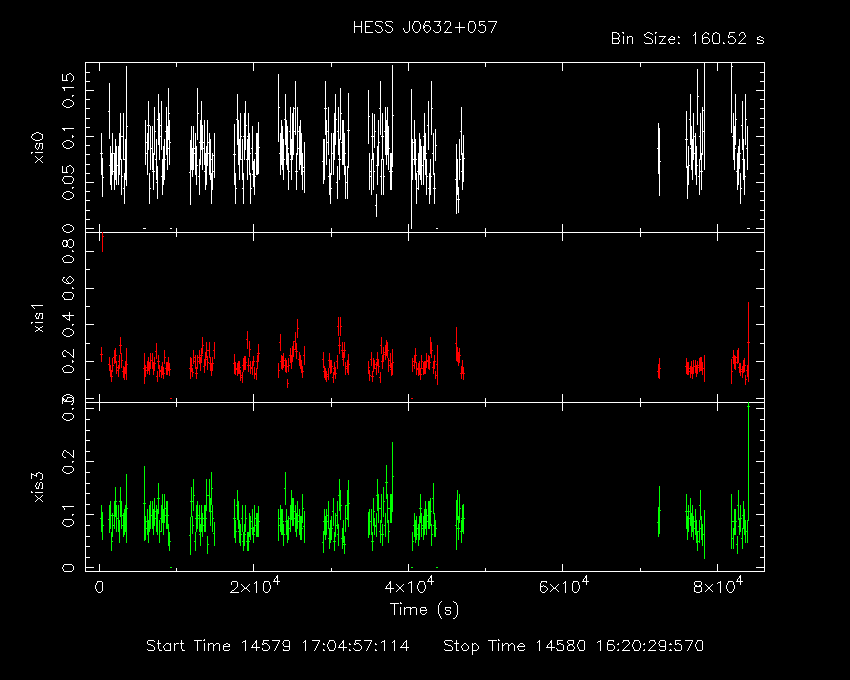Click the "xis3" y-axis label

(38, 487)
